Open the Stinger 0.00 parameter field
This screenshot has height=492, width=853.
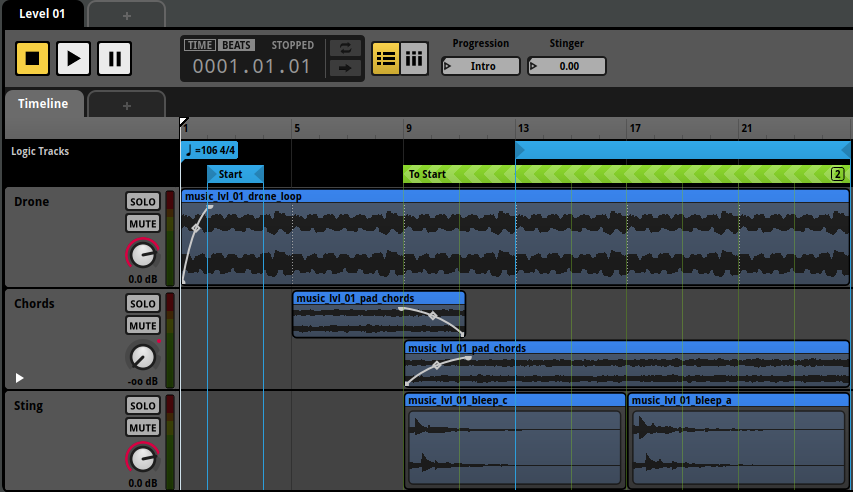click(x=566, y=66)
